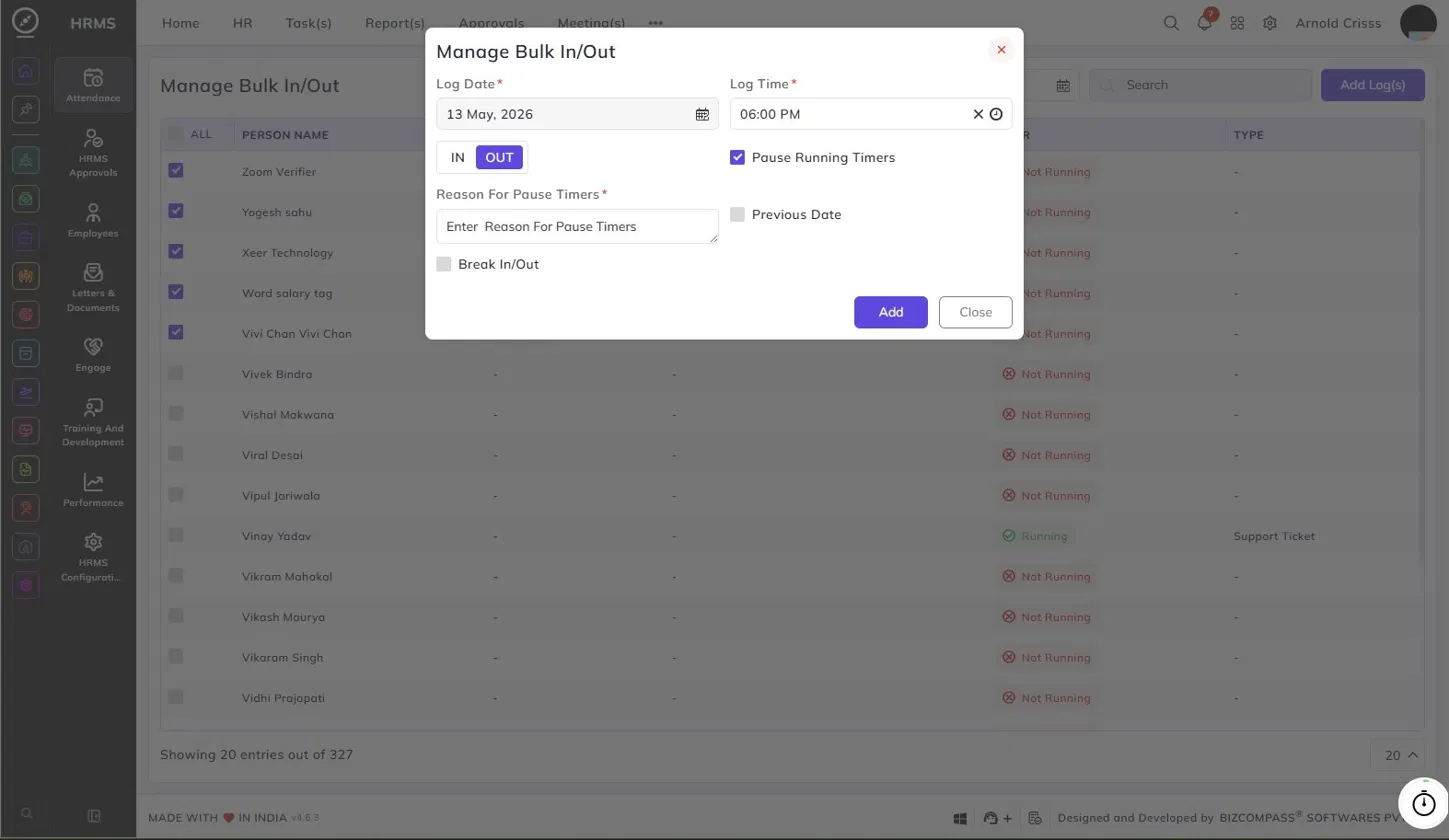
Task: Open the Report(s) menu item
Action: (x=395, y=23)
